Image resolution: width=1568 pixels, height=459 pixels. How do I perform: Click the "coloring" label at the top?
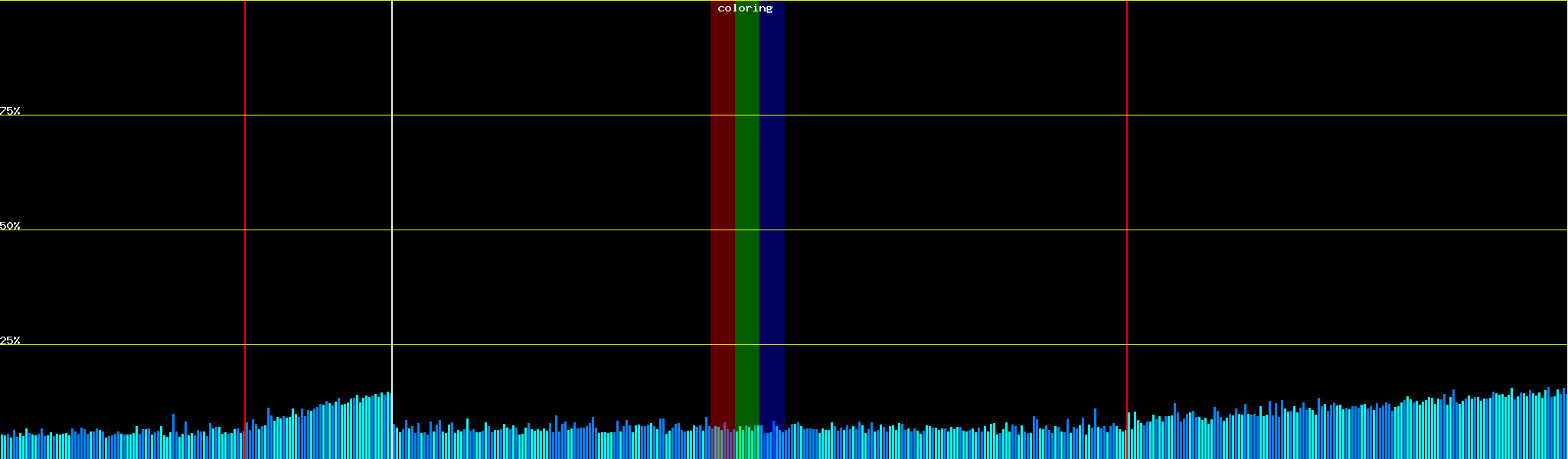coord(745,8)
